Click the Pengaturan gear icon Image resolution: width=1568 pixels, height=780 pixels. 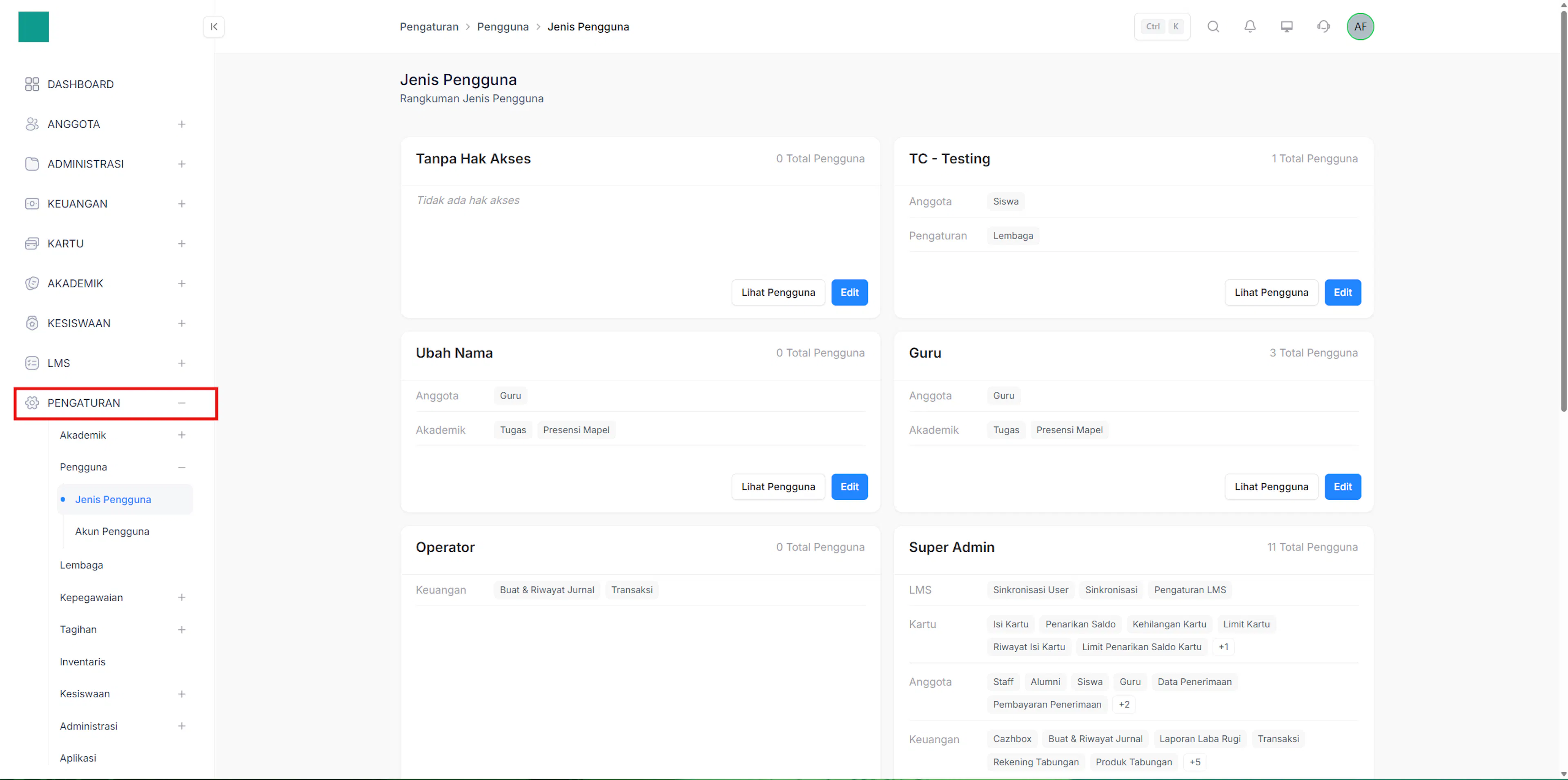pos(32,403)
